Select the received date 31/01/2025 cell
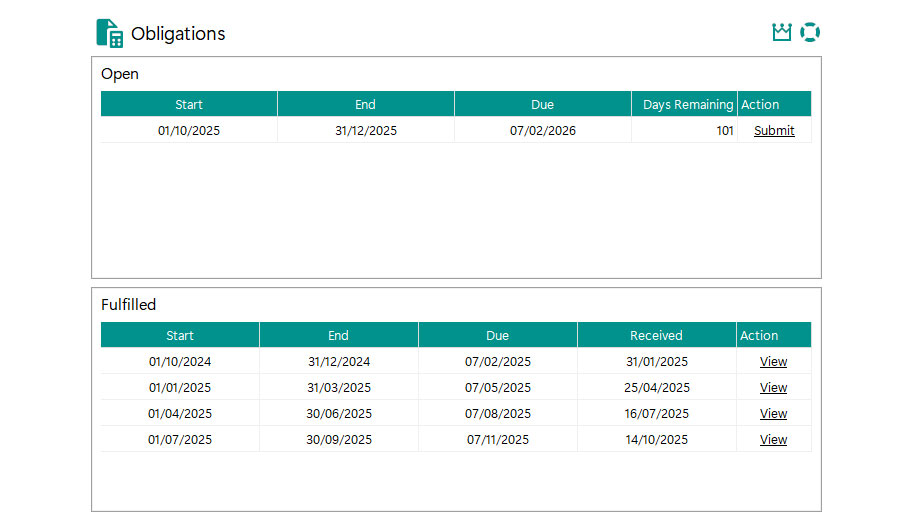This screenshot has height=531, width=914. [656, 362]
